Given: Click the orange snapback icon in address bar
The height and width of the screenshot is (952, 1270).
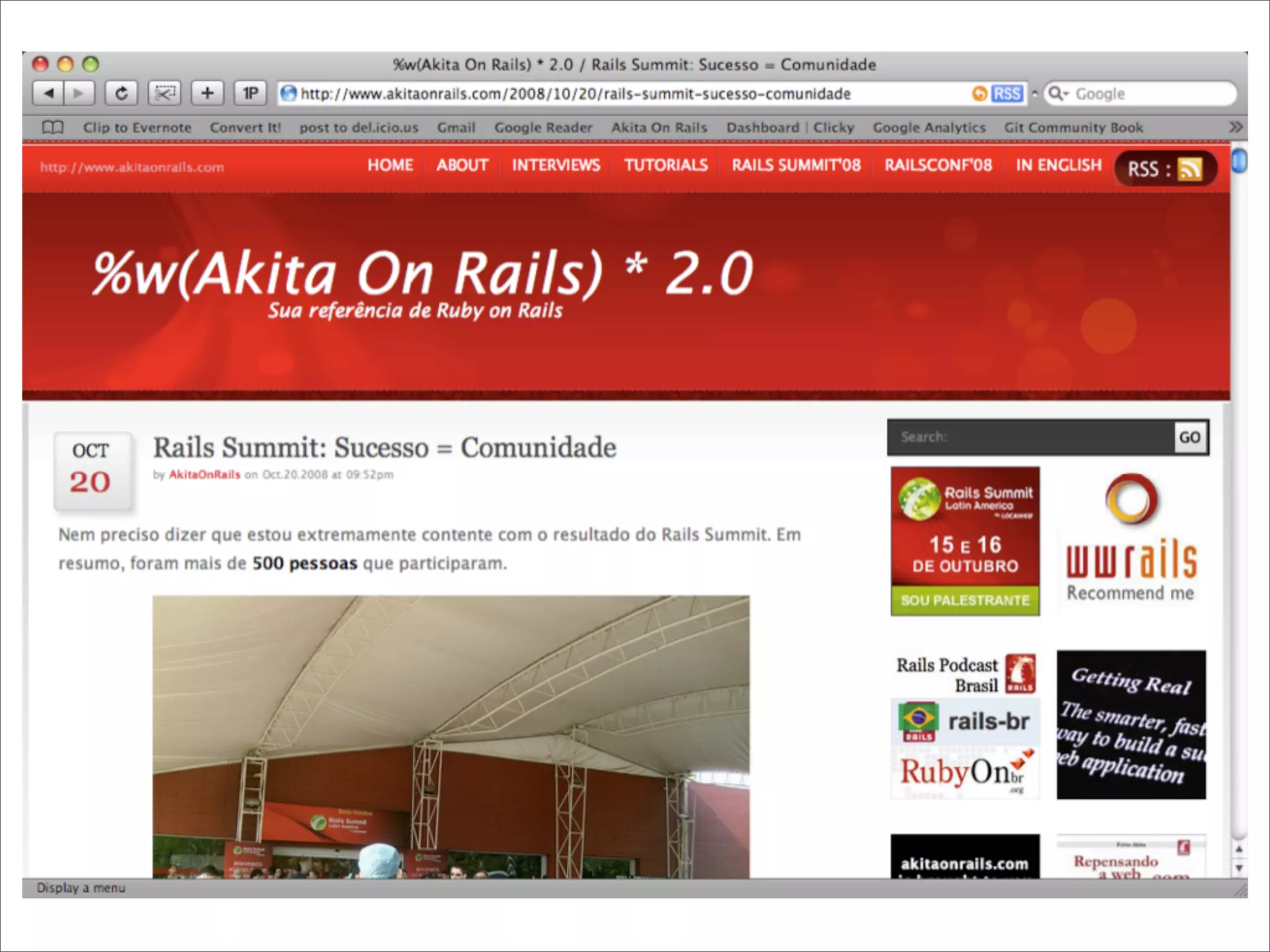Looking at the screenshot, I should (x=979, y=94).
